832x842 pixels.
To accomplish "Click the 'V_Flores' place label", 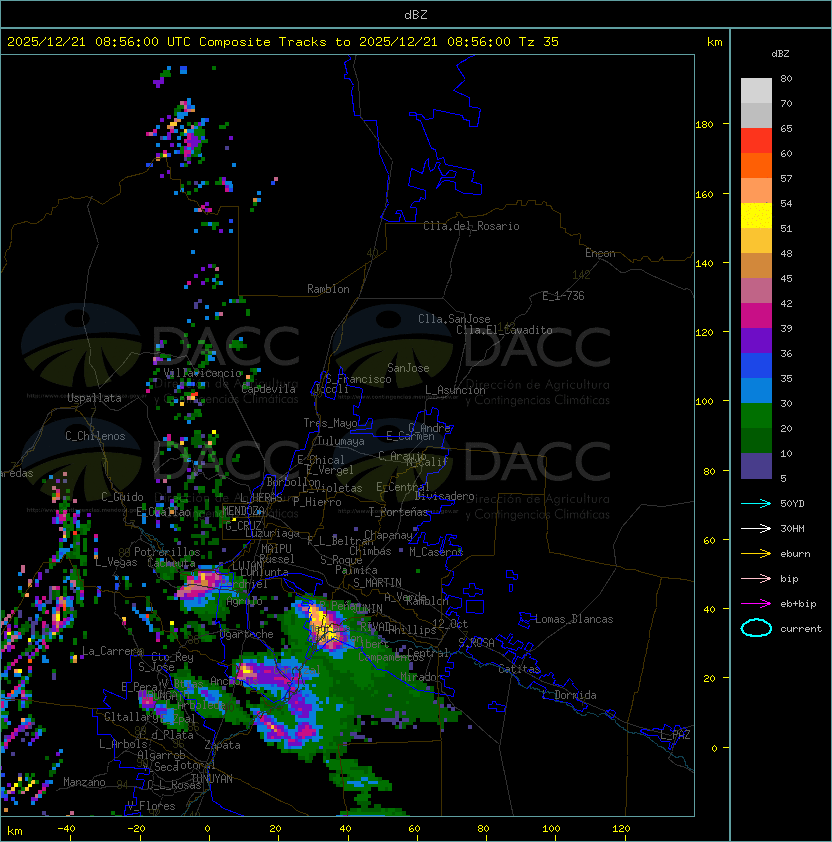I will click(x=151, y=806).
